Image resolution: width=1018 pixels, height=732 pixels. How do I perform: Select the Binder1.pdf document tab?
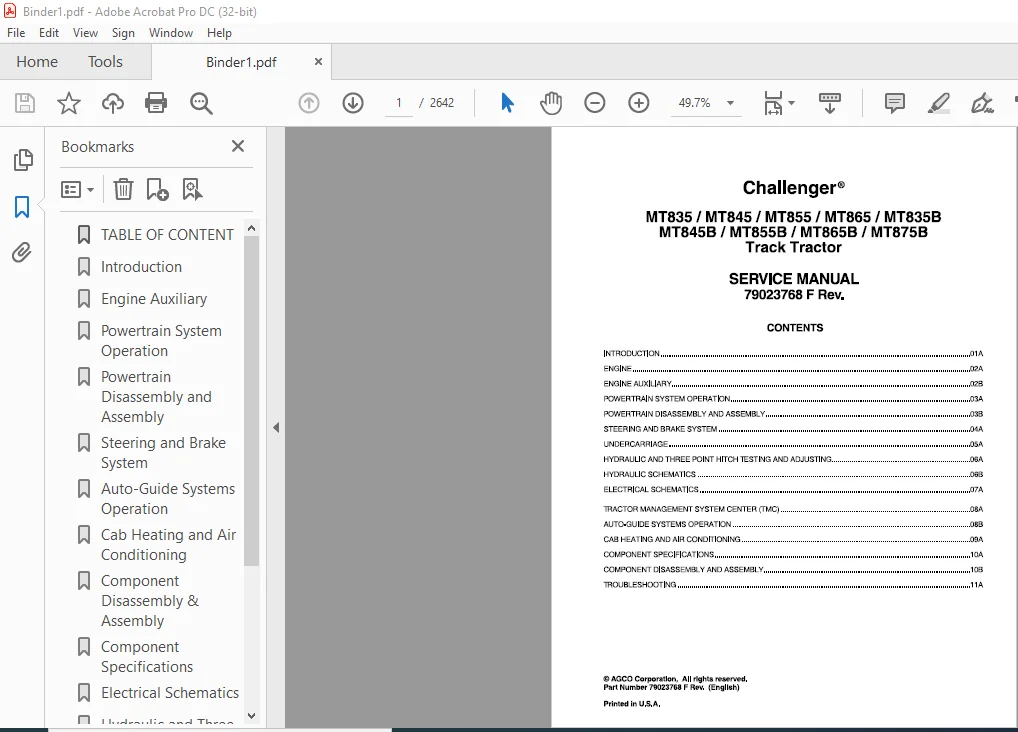(x=241, y=62)
